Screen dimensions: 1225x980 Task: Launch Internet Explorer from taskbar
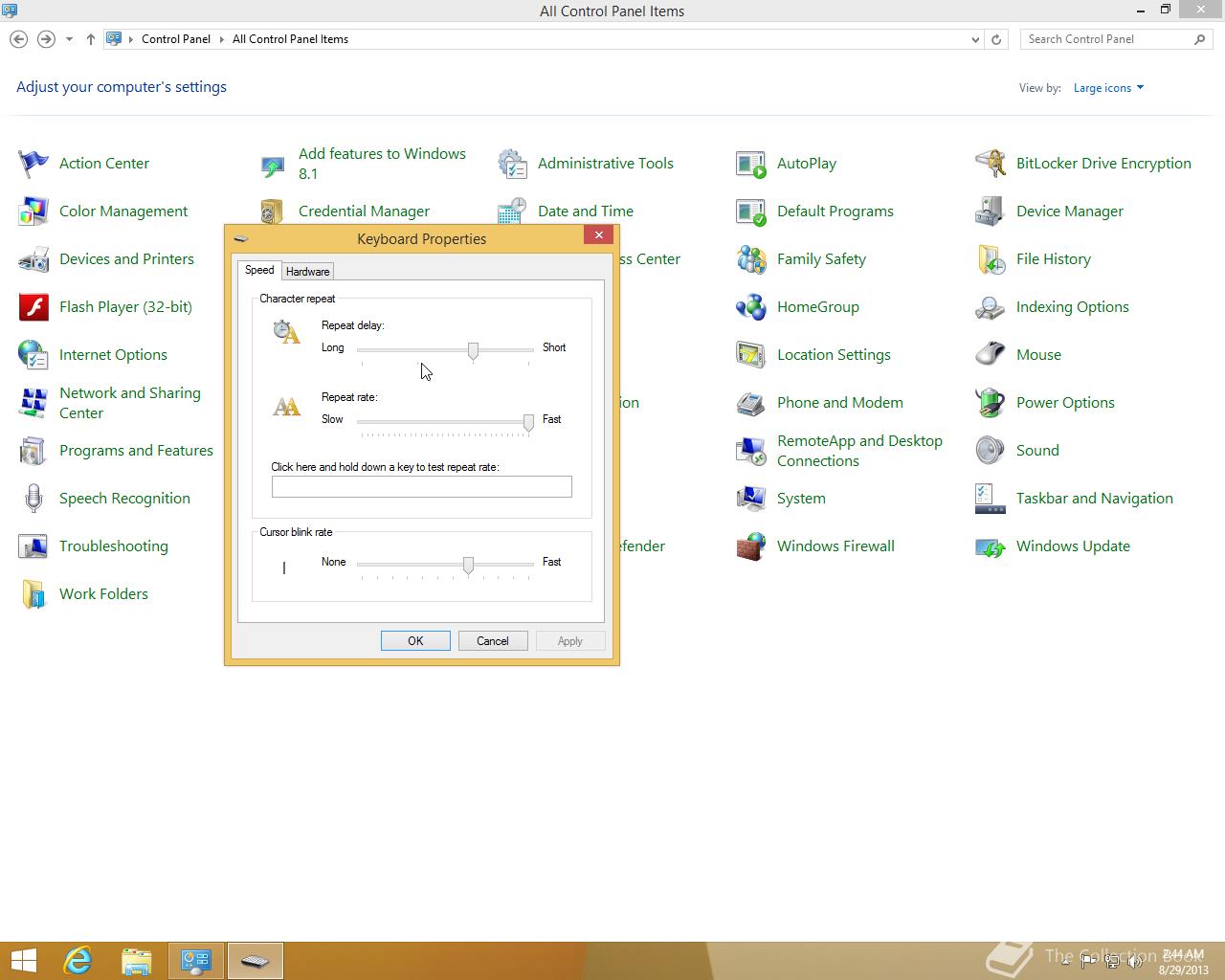pyautogui.click(x=78, y=961)
